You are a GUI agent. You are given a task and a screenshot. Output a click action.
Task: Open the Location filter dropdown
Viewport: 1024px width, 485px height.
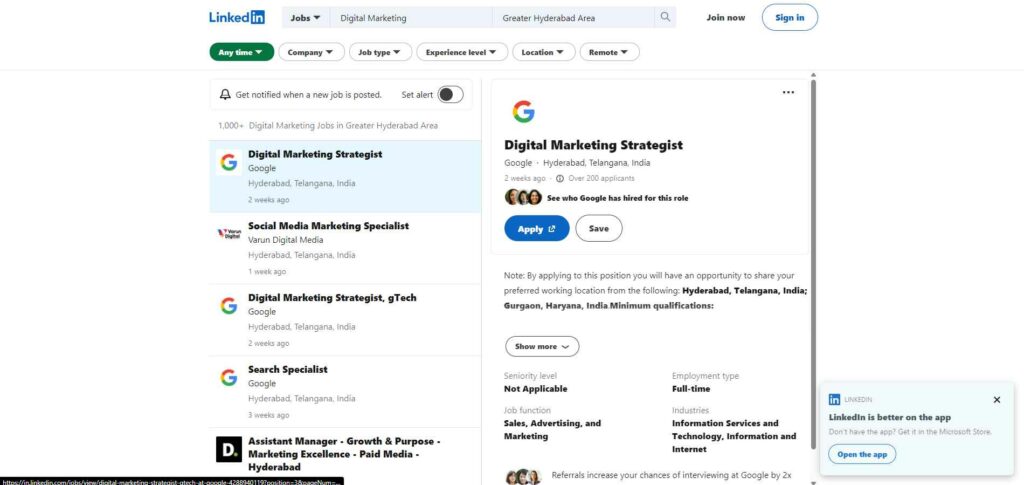coord(544,52)
